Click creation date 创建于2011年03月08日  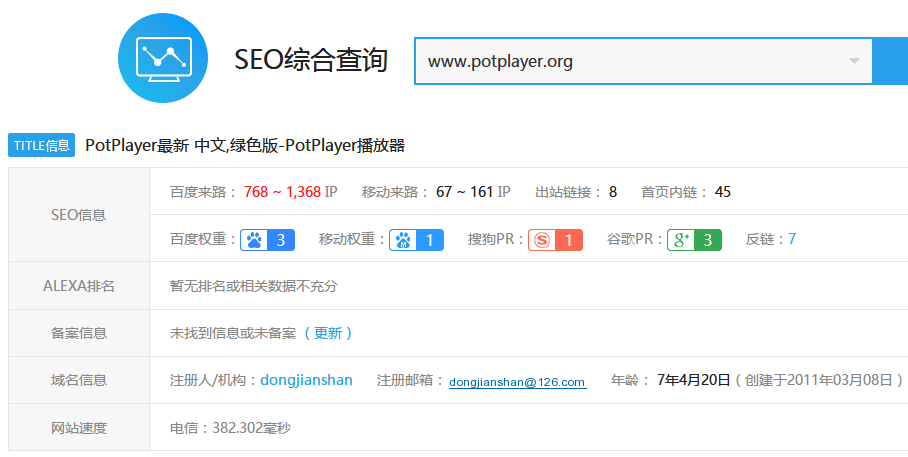point(819,380)
